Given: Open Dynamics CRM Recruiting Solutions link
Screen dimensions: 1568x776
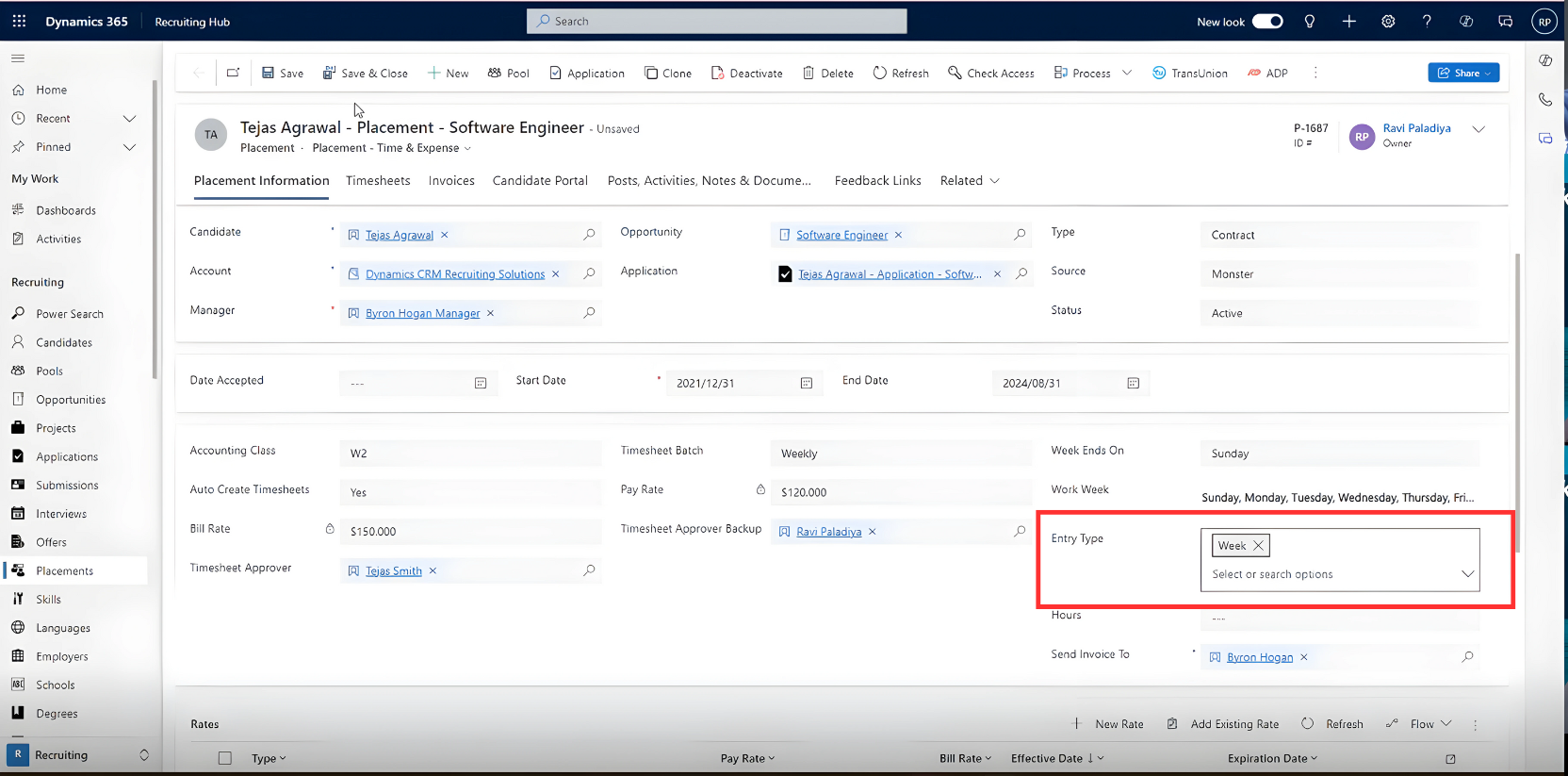Looking at the screenshot, I should click(455, 274).
